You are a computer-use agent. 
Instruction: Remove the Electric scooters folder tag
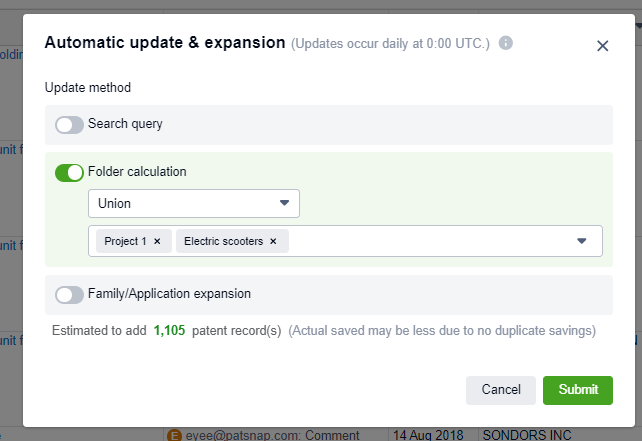[x=273, y=241]
